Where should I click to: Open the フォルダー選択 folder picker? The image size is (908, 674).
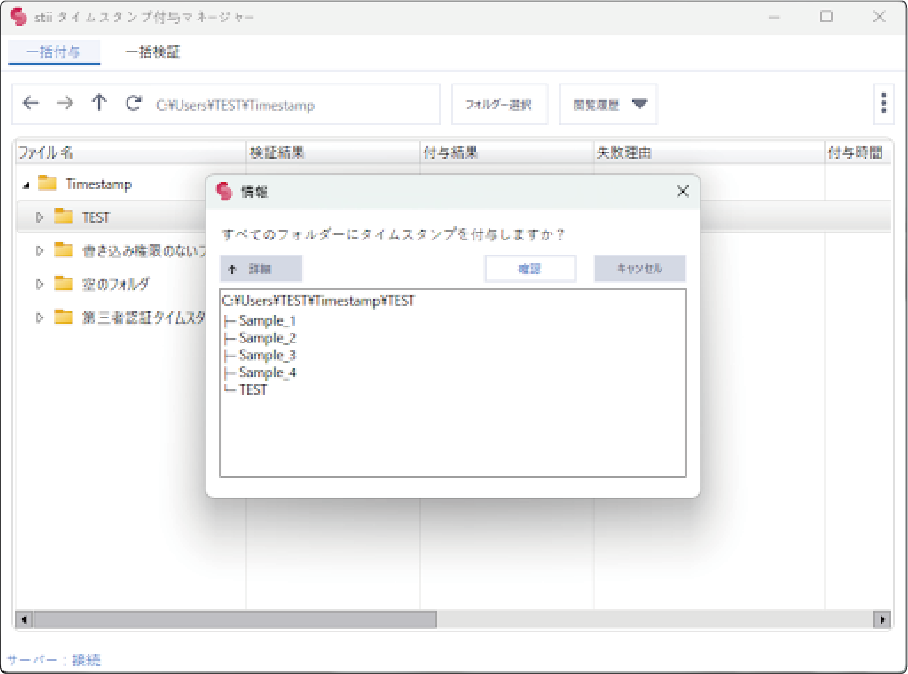[x=499, y=104]
